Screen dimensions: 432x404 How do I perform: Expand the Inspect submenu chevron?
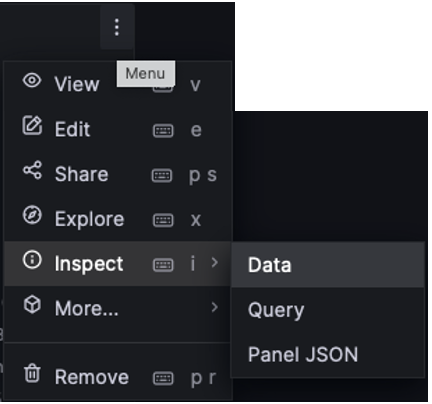pos(215,263)
